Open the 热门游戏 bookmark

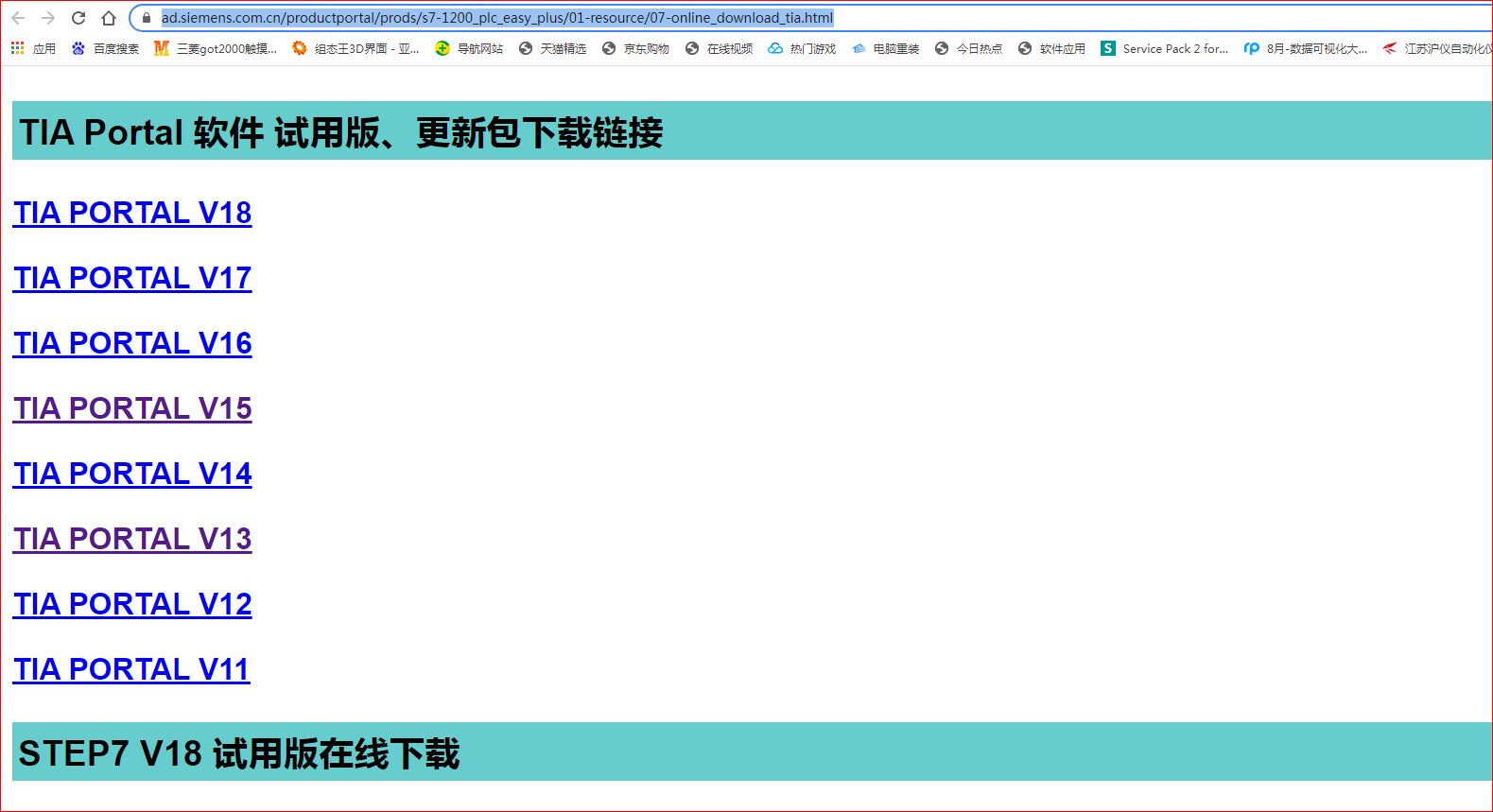point(802,48)
